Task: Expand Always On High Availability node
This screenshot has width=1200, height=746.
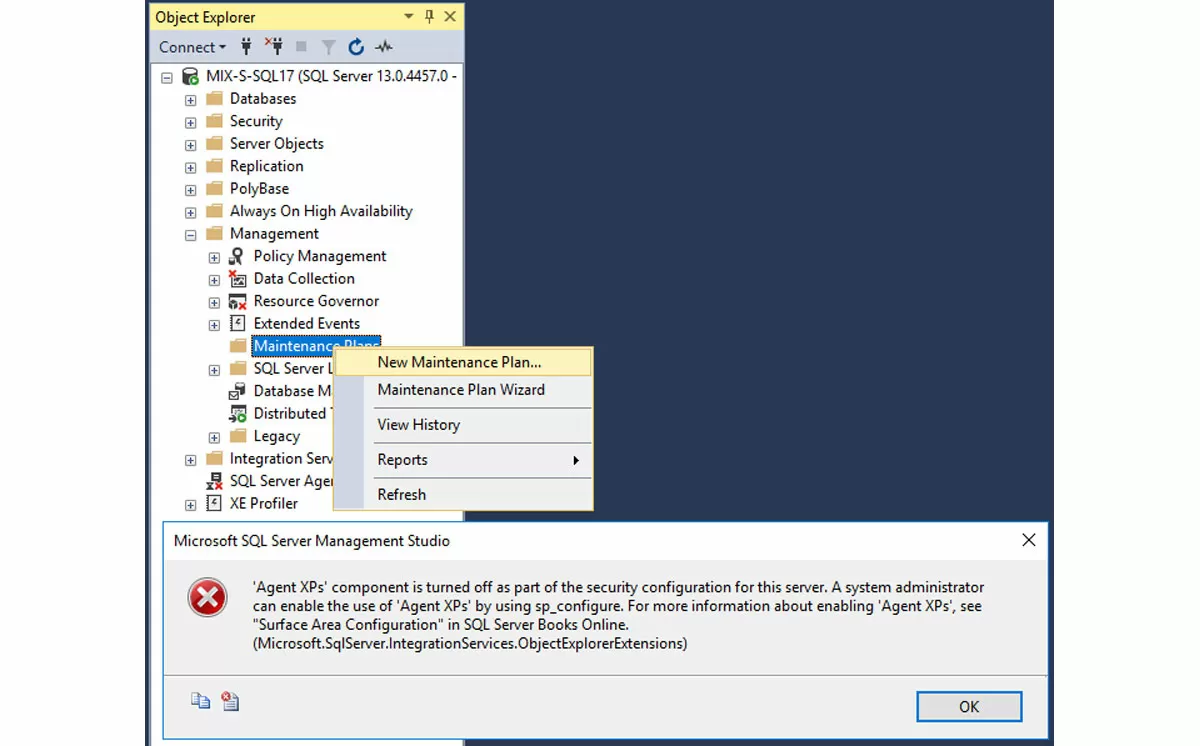Action: pos(190,212)
